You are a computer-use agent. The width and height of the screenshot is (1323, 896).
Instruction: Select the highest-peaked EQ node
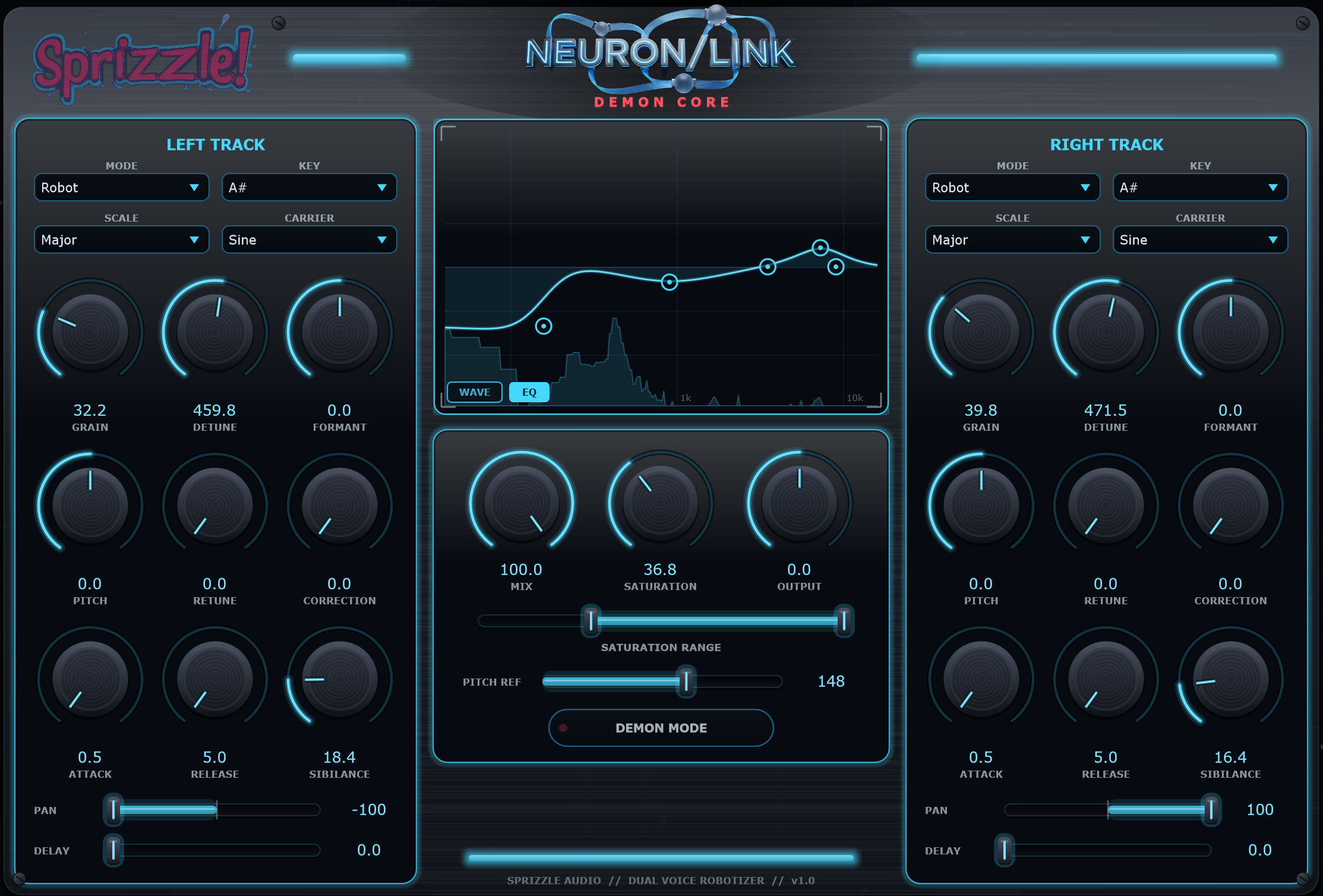point(820,248)
